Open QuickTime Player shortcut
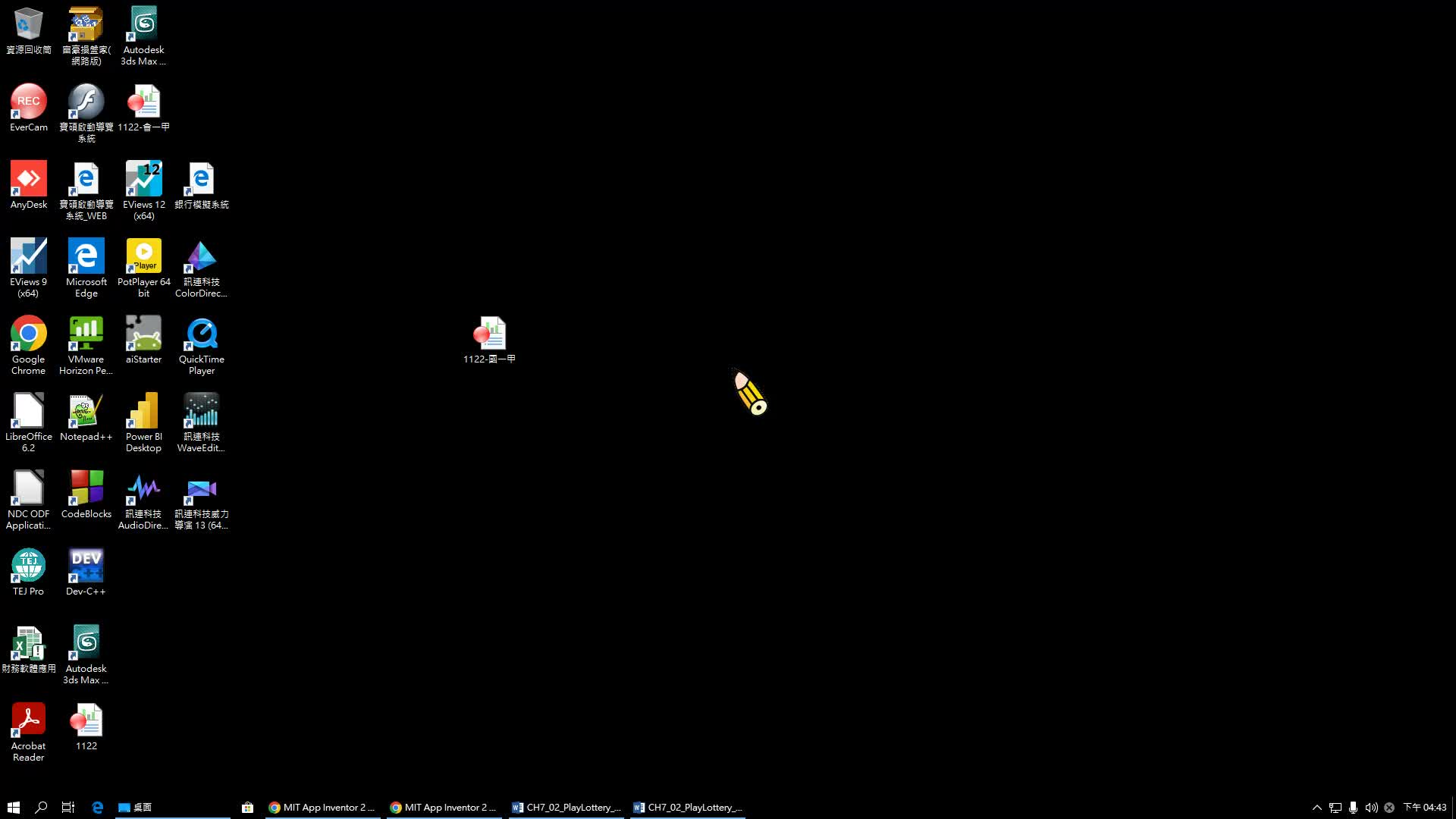Screen dimensions: 1456x819 (201, 345)
